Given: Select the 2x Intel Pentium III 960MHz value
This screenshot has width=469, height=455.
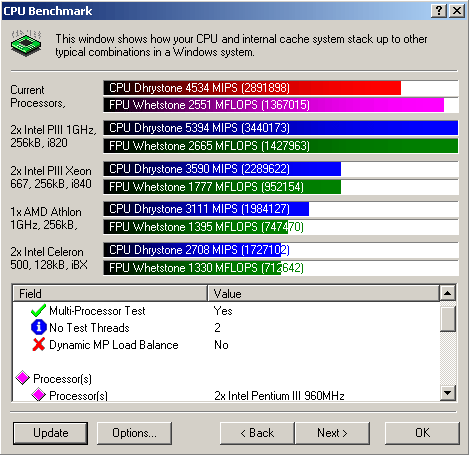Looking at the screenshot, I should pyautogui.click(x=279, y=396).
